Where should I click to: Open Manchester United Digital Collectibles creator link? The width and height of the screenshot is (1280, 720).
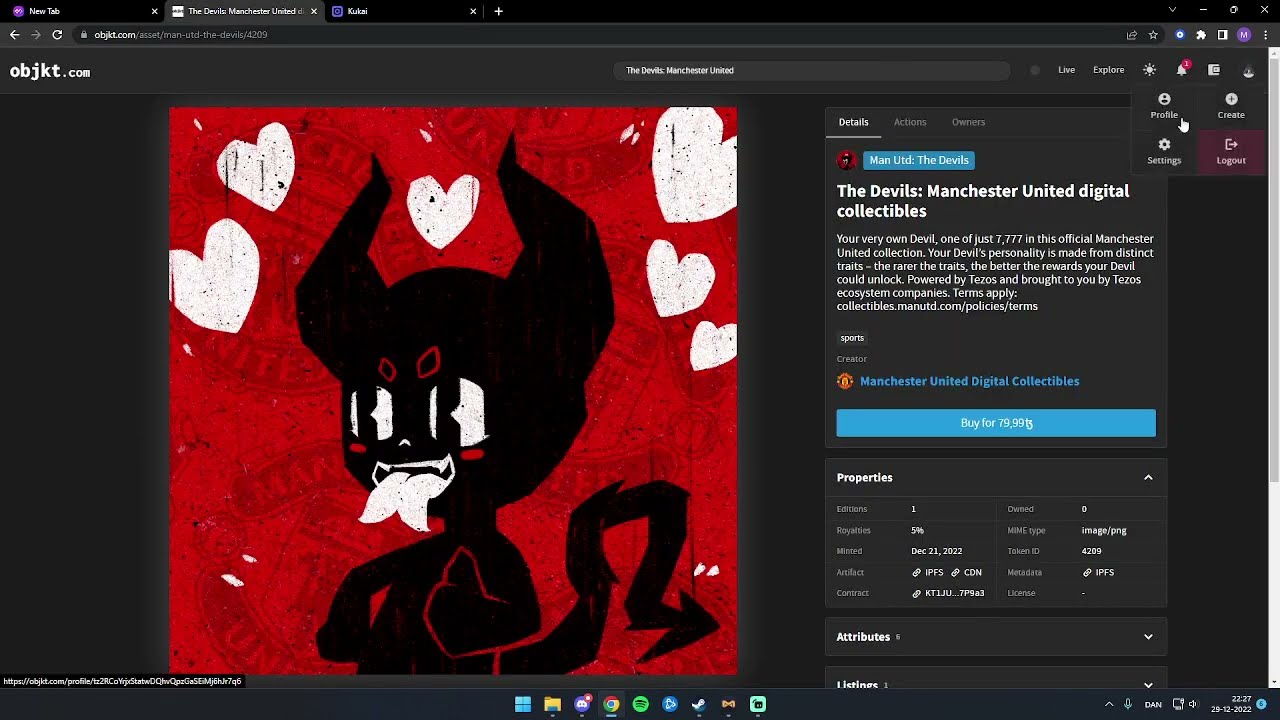point(969,381)
